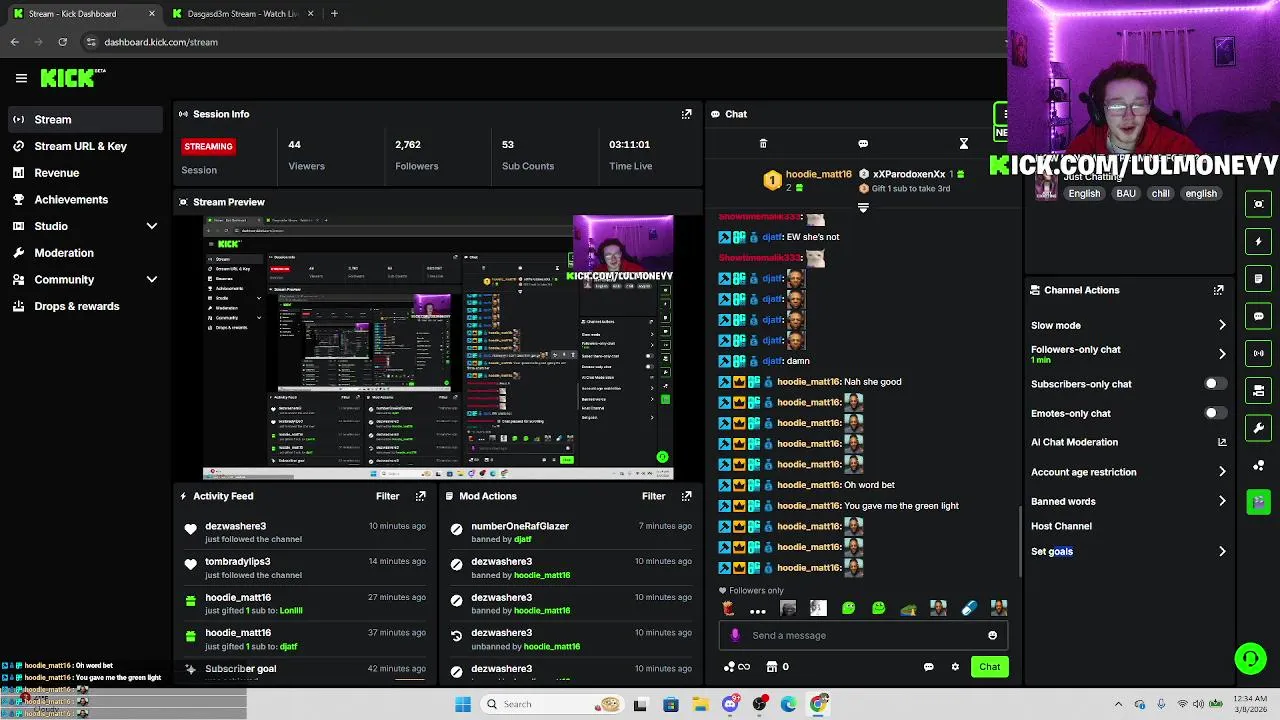
Task: Pop out the Session Info panel
Action: (686, 114)
